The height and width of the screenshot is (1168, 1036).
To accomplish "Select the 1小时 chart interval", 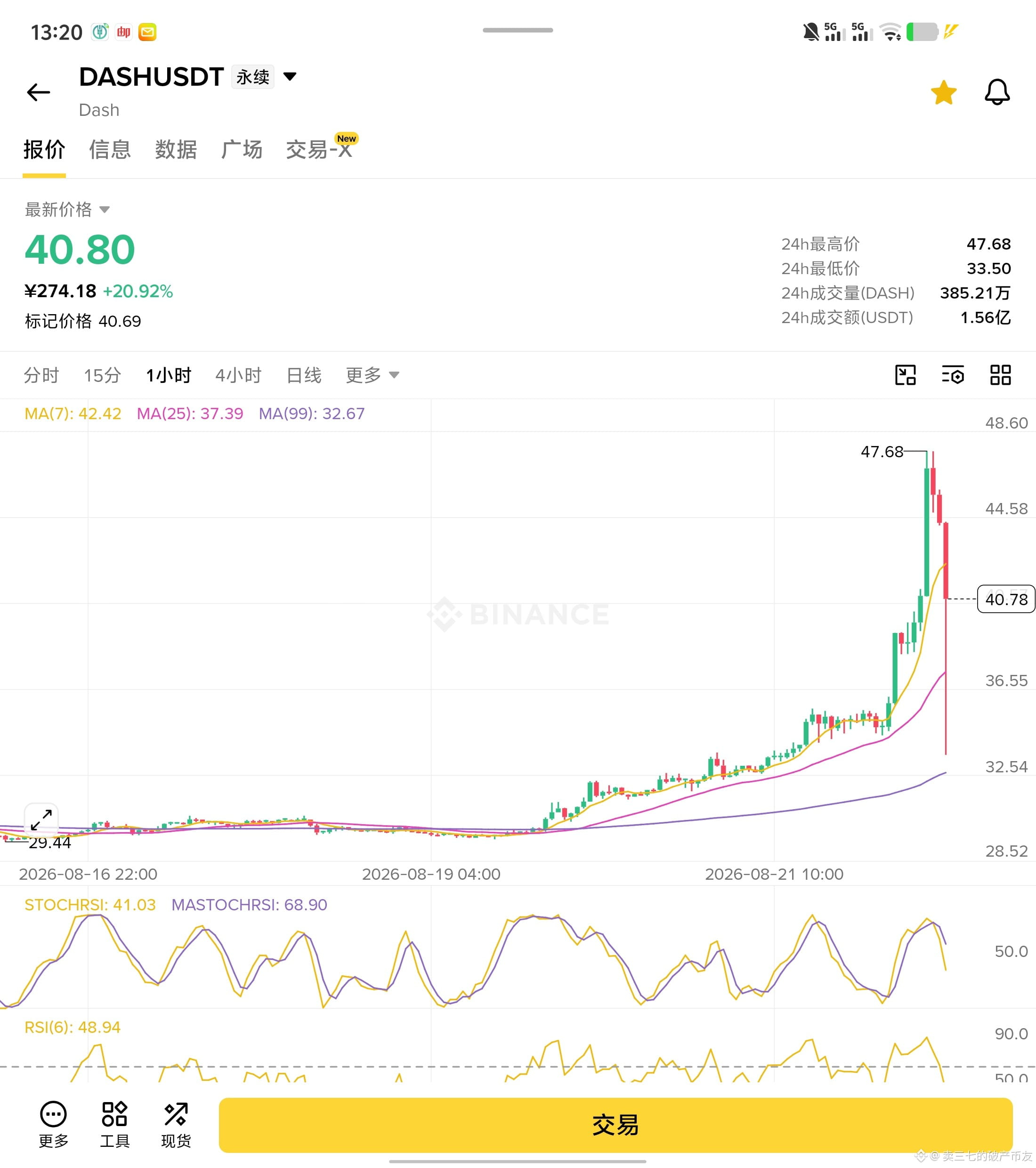I will tap(169, 375).
